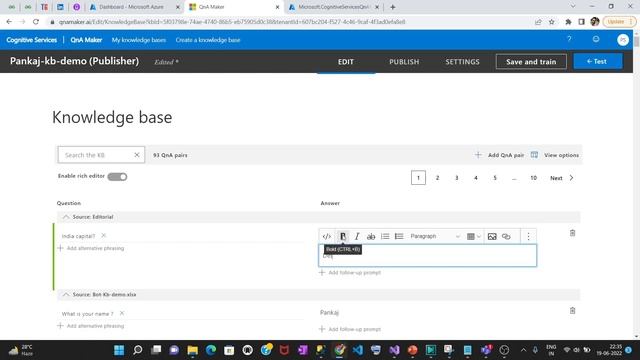This screenshot has width=640, height=360.
Task: Switch to the SETTINGS tab
Action: [462, 62]
